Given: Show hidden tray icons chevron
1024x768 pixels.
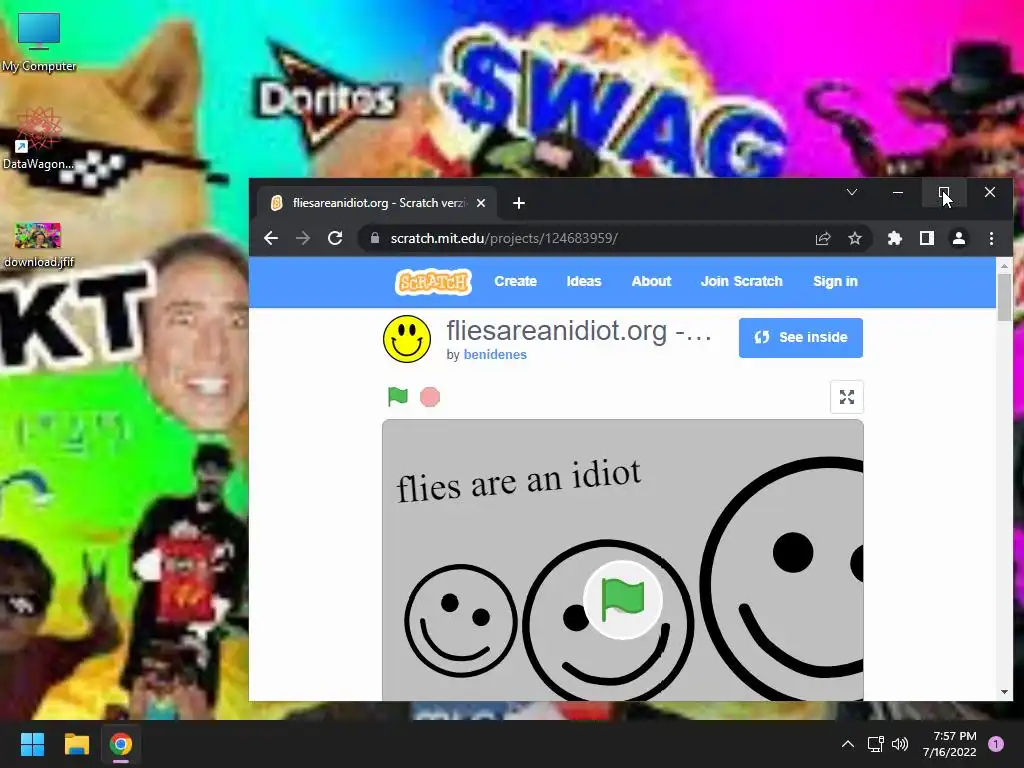Looking at the screenshot, I should click(848, 744).
